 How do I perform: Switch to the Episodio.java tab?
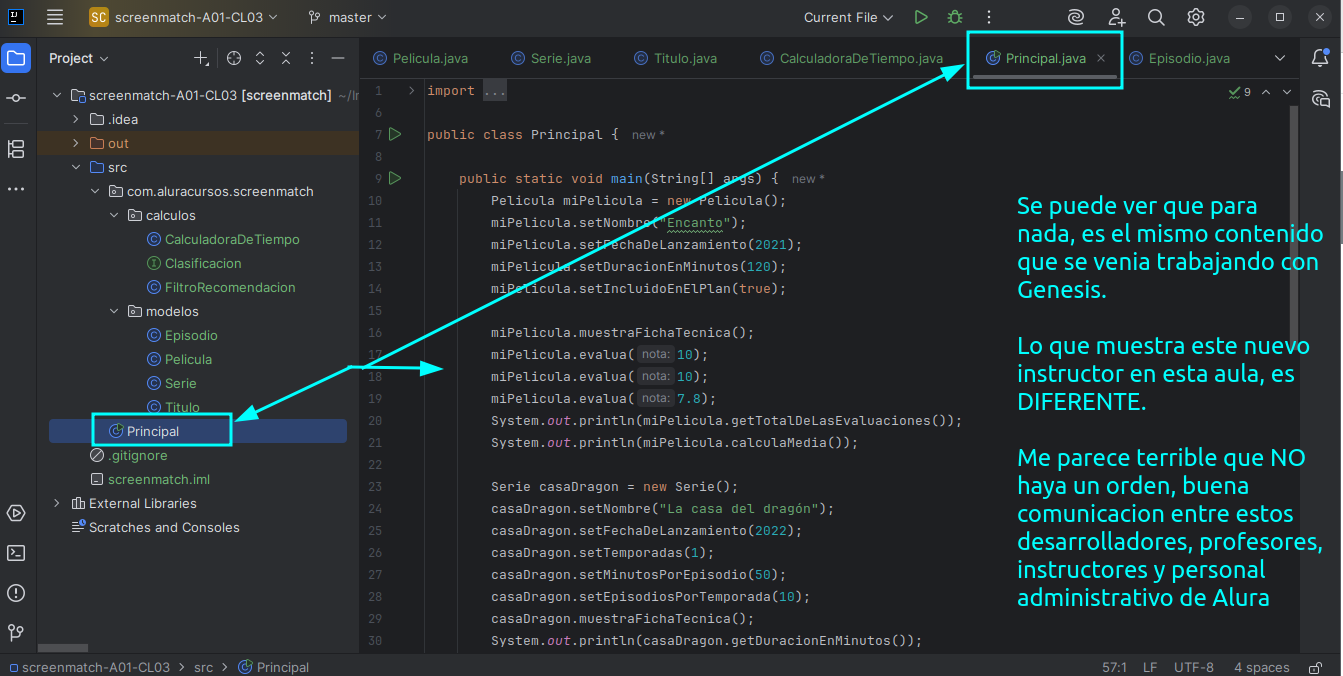pyautogui.click(x=1179, y=58)
